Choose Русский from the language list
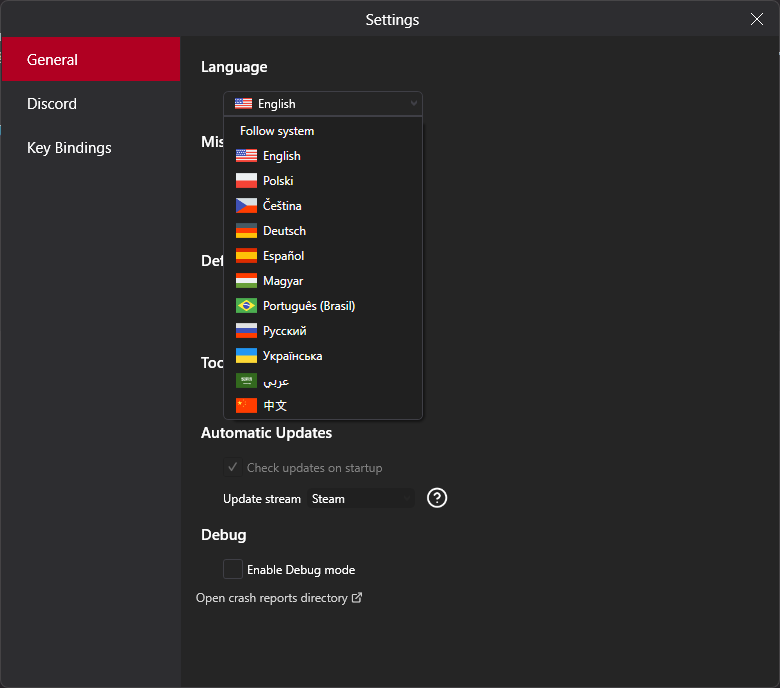Image resolution: width=780 pixels, height=688 pixels. coord(284,331)
